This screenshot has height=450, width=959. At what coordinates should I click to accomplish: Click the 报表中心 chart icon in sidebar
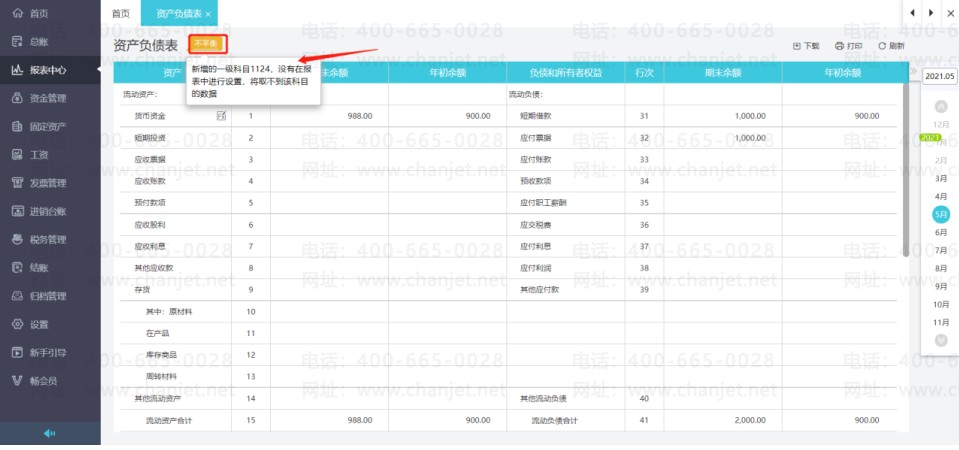(18, 70)
